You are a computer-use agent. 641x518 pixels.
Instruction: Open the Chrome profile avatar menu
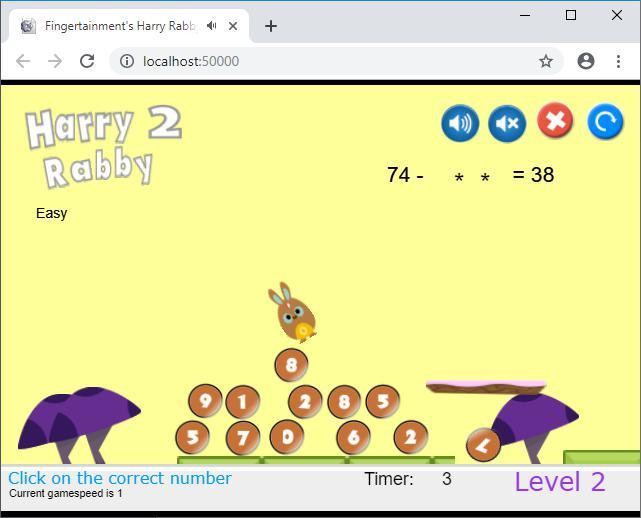pos(585,61)
